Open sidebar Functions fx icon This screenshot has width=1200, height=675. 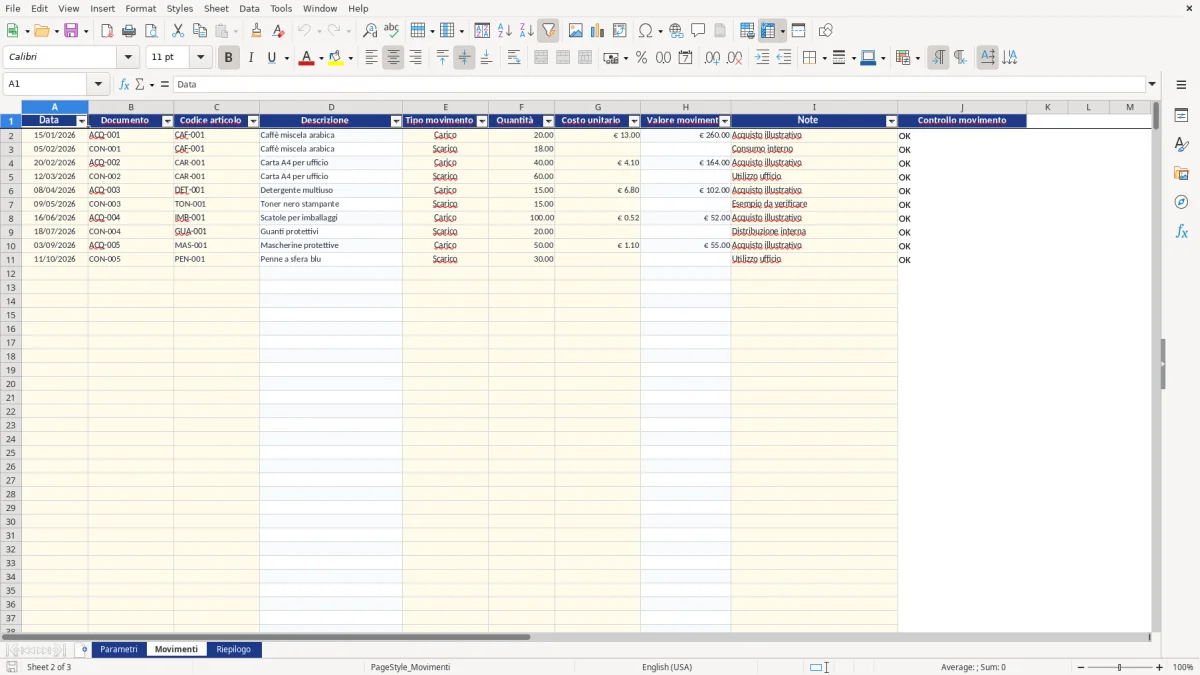tap(1181, 232)
